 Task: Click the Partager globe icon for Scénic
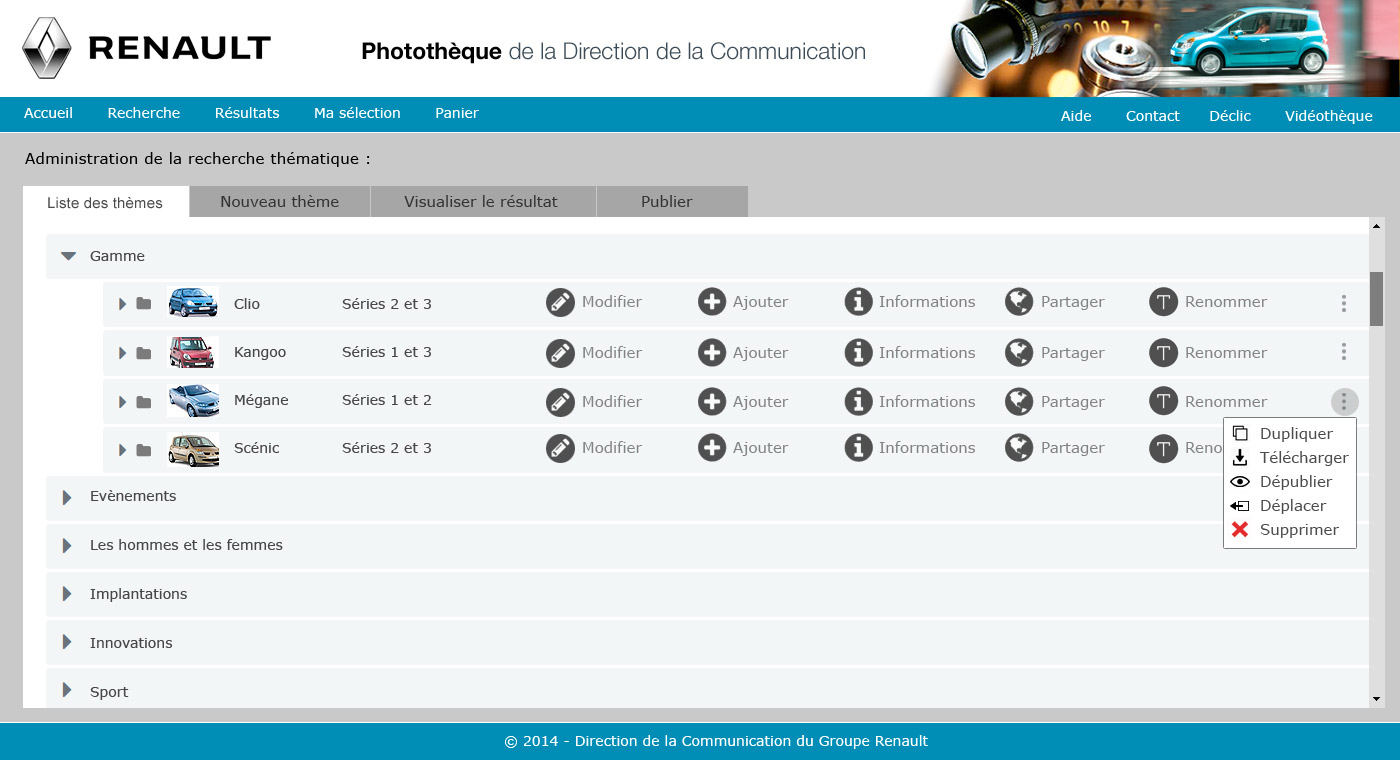coord(1019,448)
